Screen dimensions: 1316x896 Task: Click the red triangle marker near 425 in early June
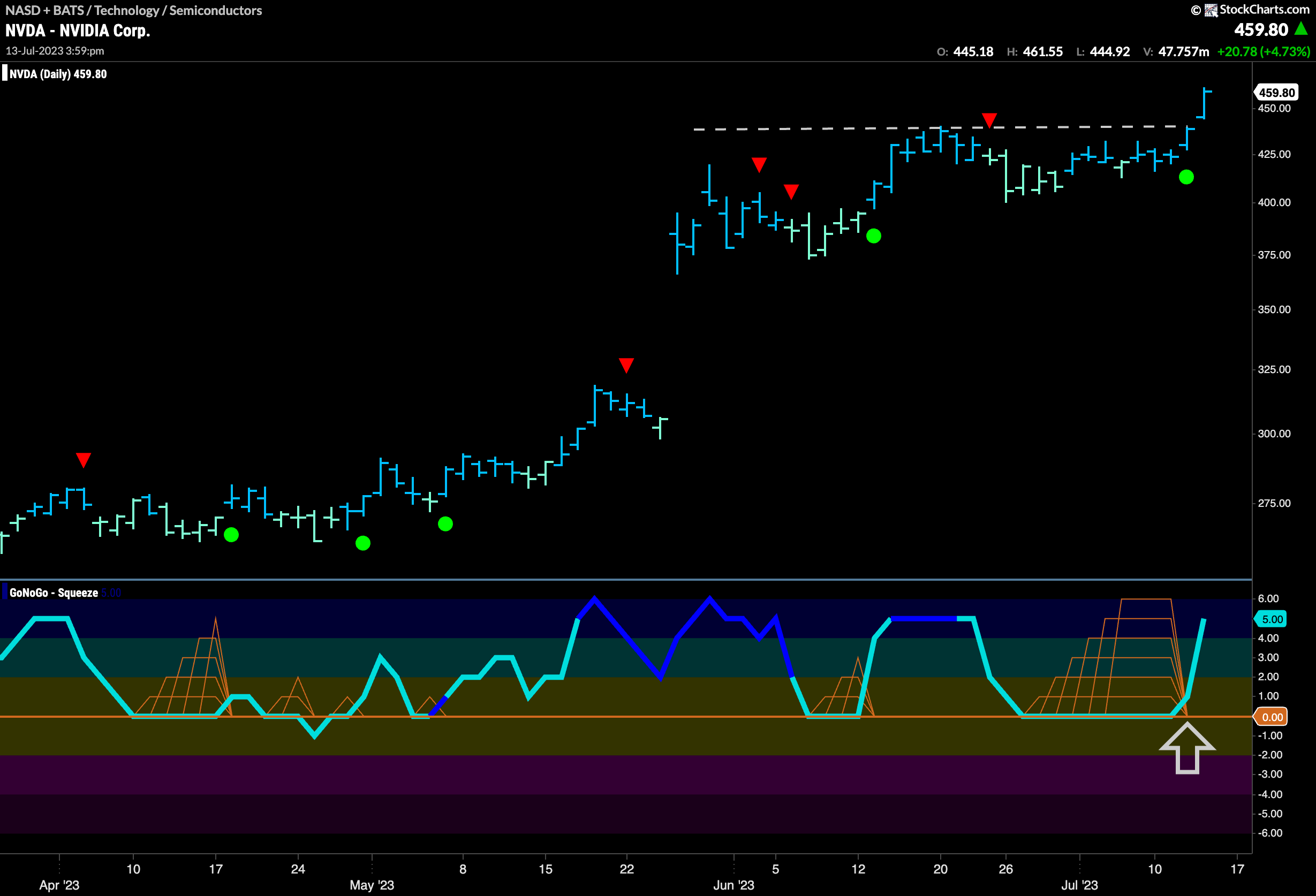coord(759,165)
